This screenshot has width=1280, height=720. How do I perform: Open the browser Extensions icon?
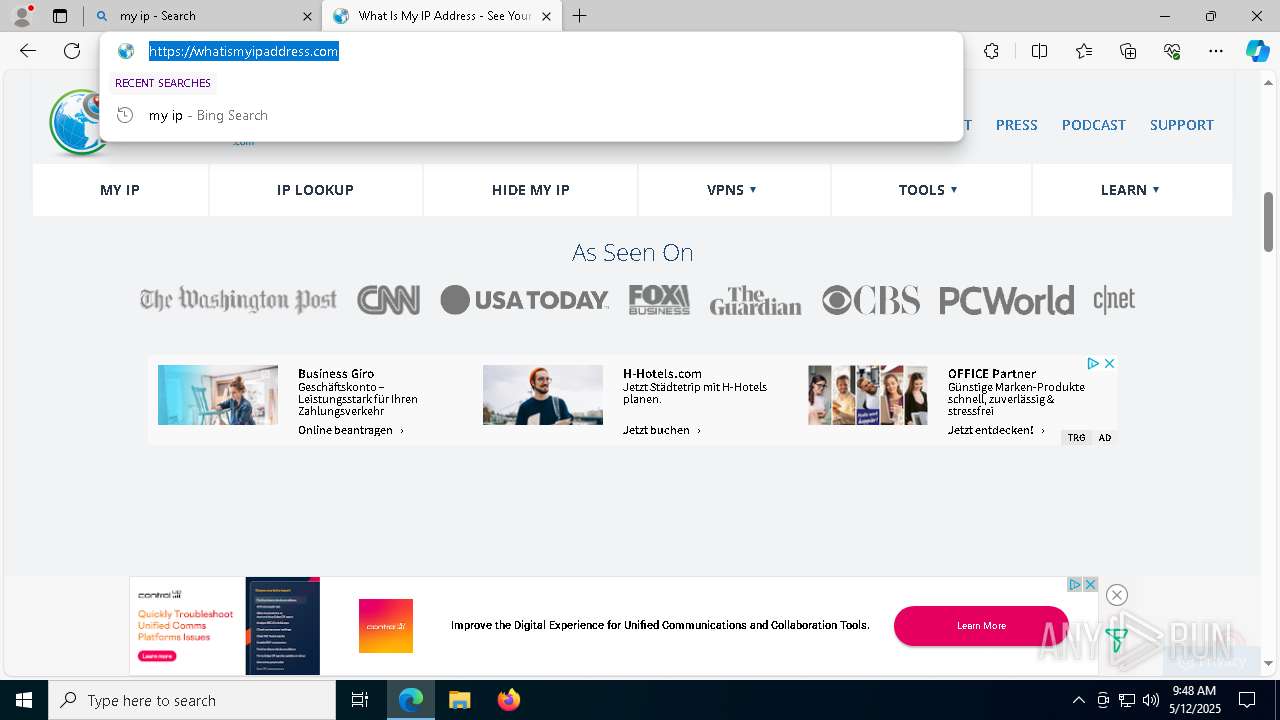[991, 51]
